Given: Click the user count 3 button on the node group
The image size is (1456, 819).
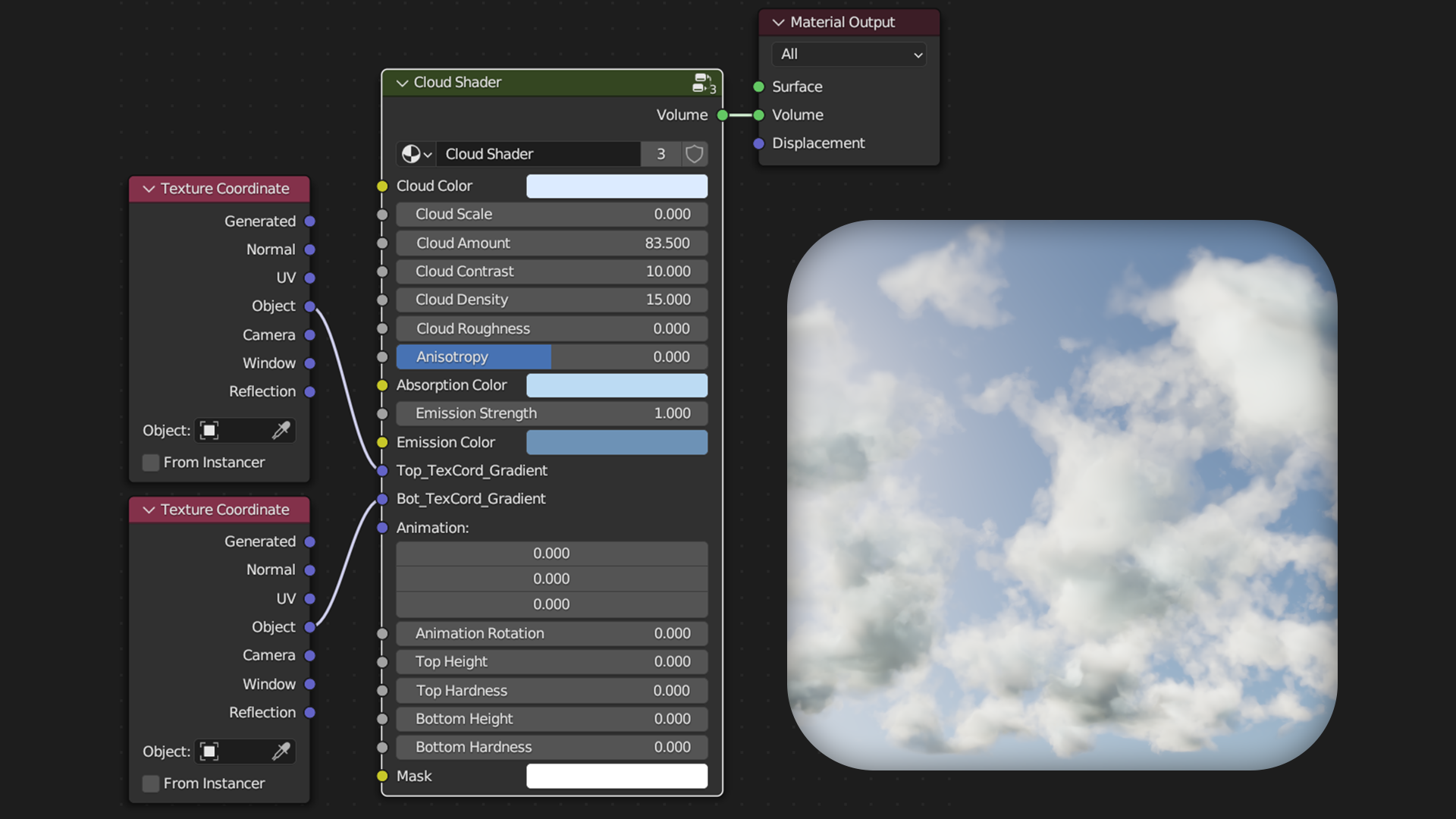Looking at the screenshot, I should pyautogui.click(x=661, y=154).
